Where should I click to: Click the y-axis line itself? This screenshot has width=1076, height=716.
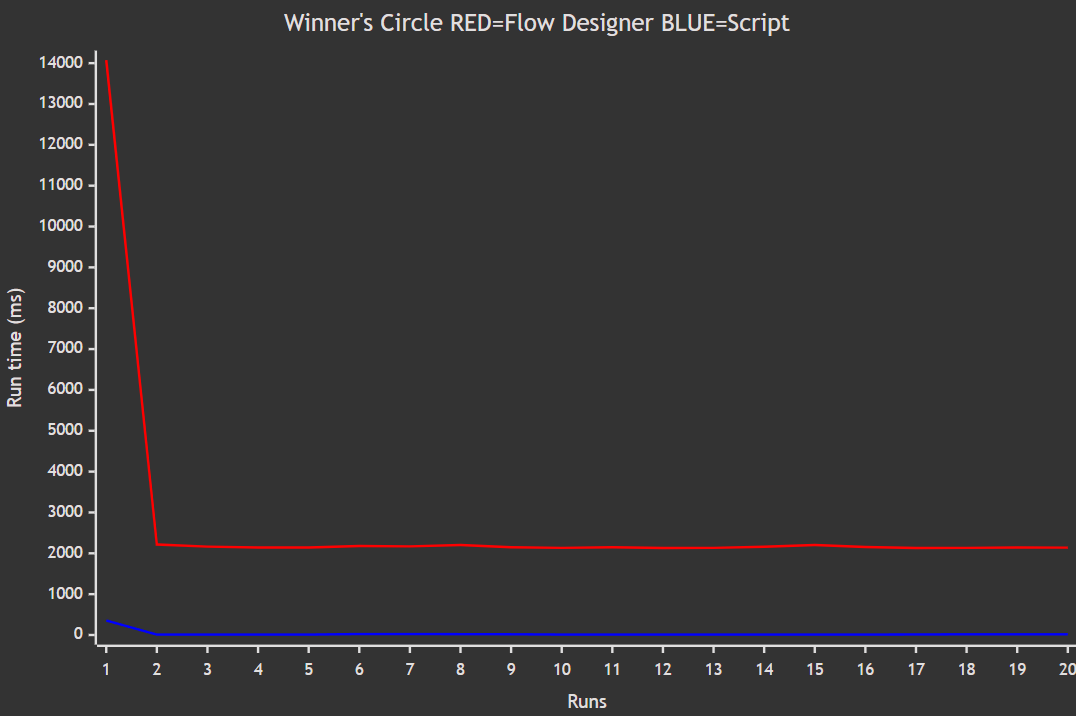[95, 350]
